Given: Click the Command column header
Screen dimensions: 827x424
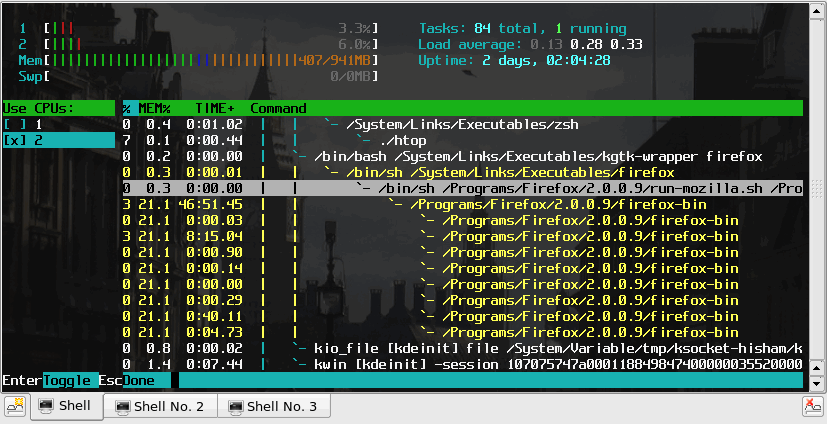Looking at the screenshot, I should point(278,108).
